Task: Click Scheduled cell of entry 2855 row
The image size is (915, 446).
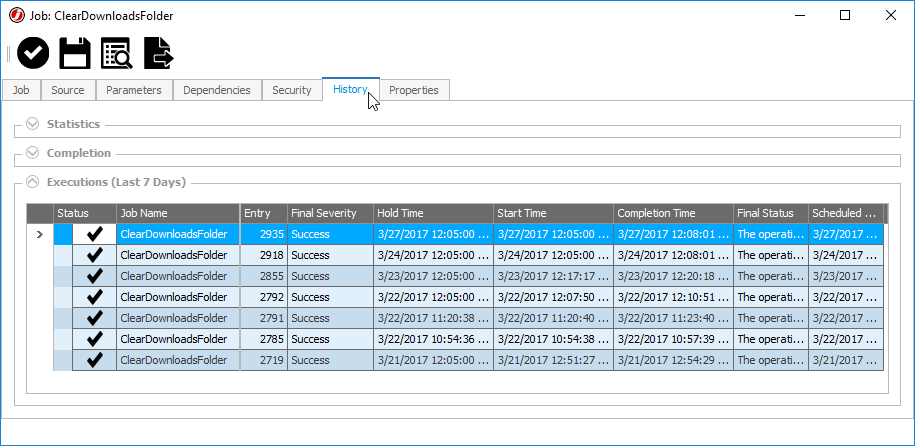Action: tap(846, 276)
